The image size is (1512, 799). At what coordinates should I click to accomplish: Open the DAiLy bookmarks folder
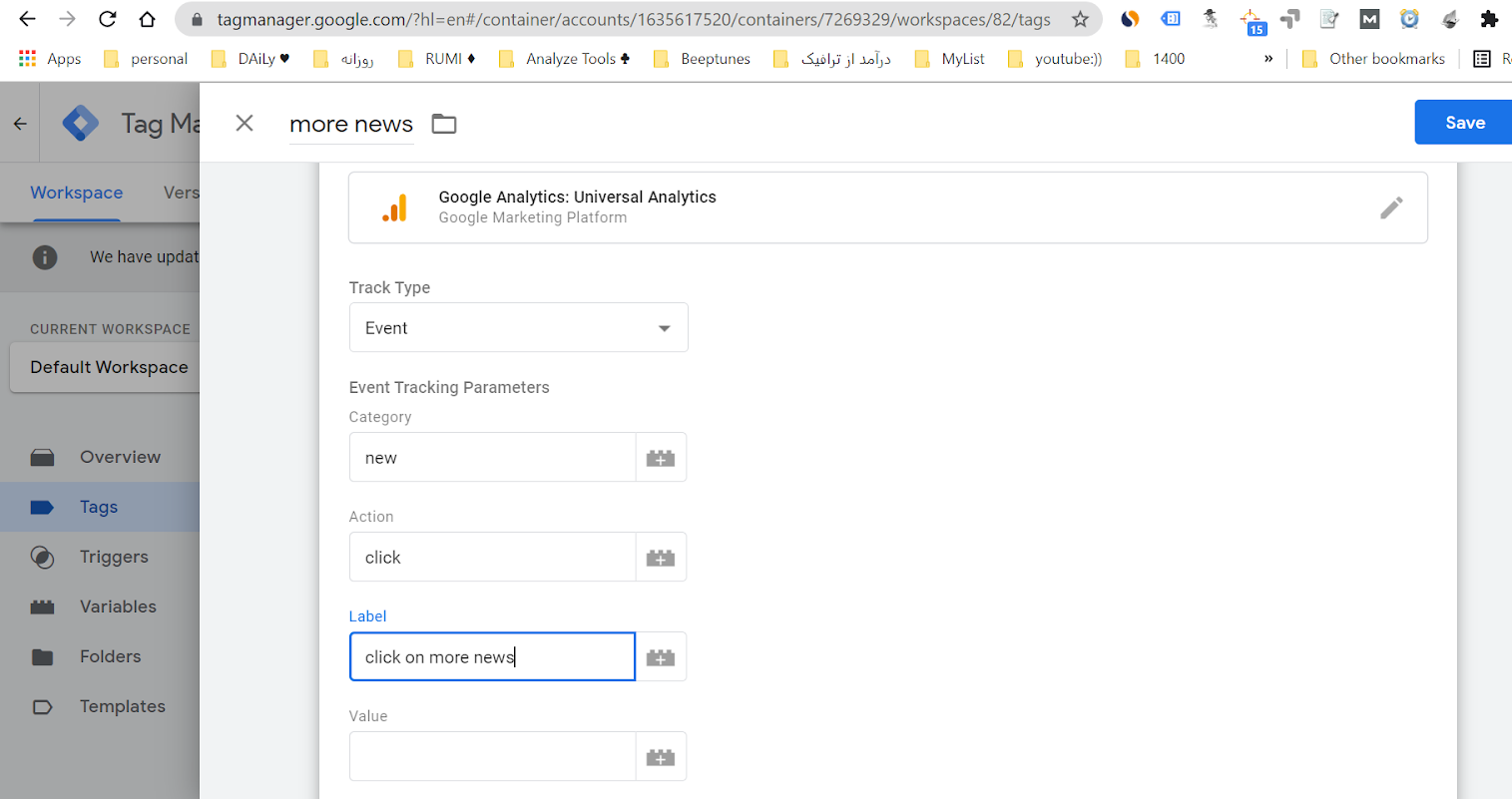(x=251, y=59)
